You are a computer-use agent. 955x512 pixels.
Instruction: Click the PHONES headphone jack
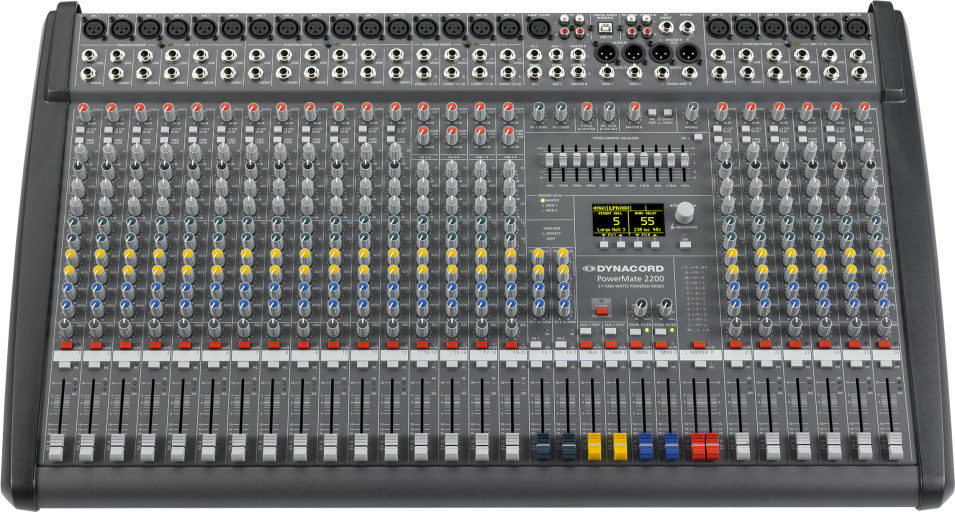687,29
